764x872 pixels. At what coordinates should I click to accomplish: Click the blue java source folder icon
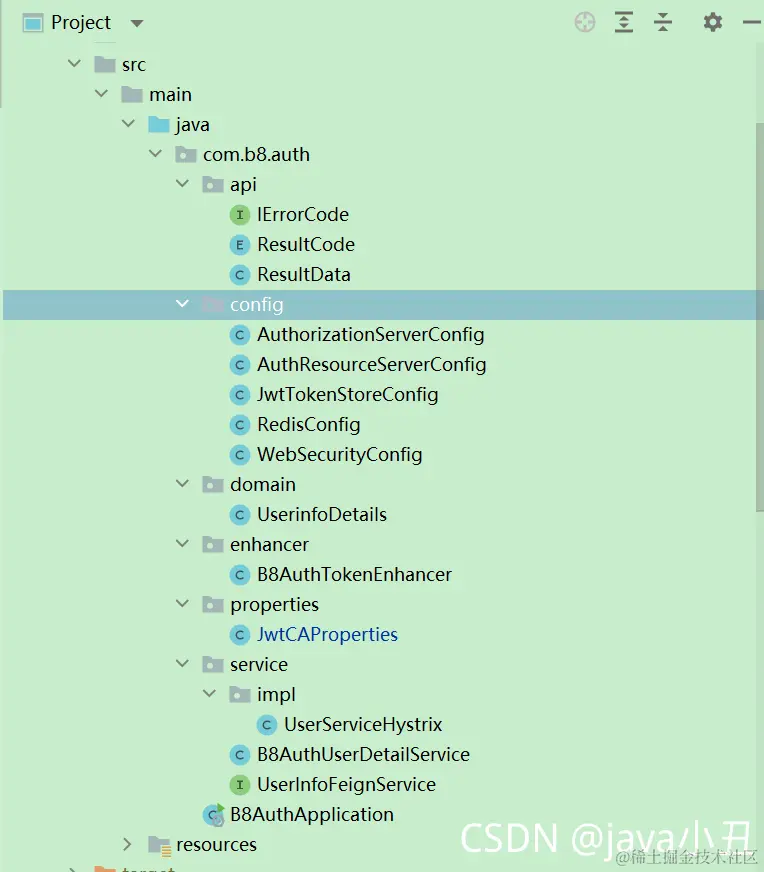click(x=159, y=125)
